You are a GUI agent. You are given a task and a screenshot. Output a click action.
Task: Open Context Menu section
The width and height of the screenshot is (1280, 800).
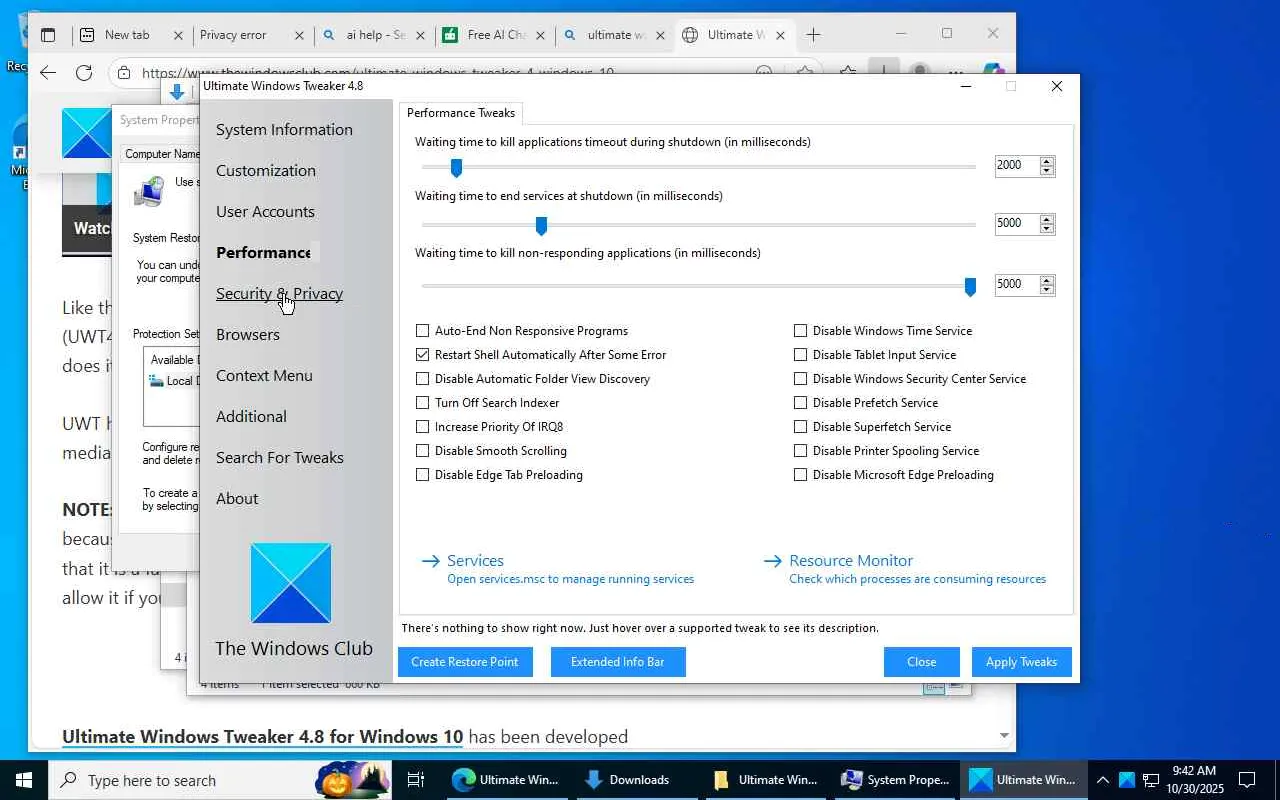[x=264, y=376]
